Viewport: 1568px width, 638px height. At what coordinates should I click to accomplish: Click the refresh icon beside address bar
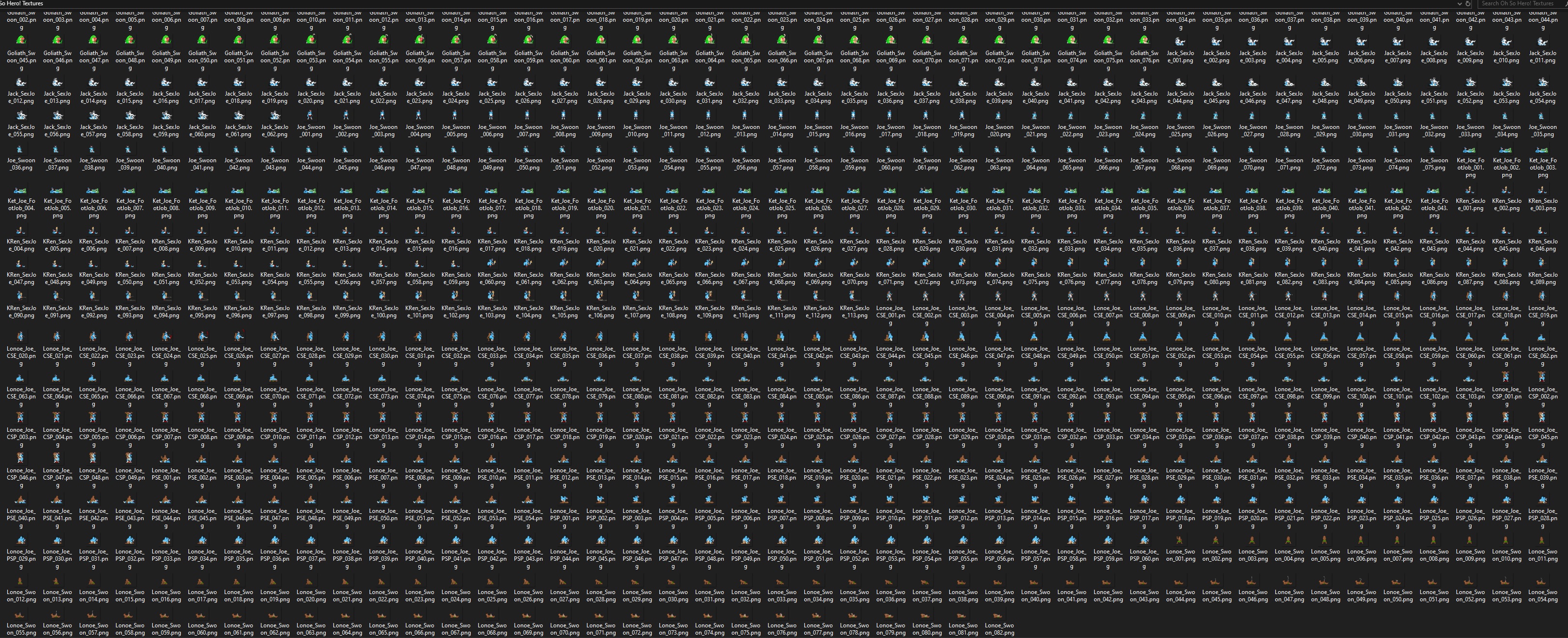coord(1468,4)
